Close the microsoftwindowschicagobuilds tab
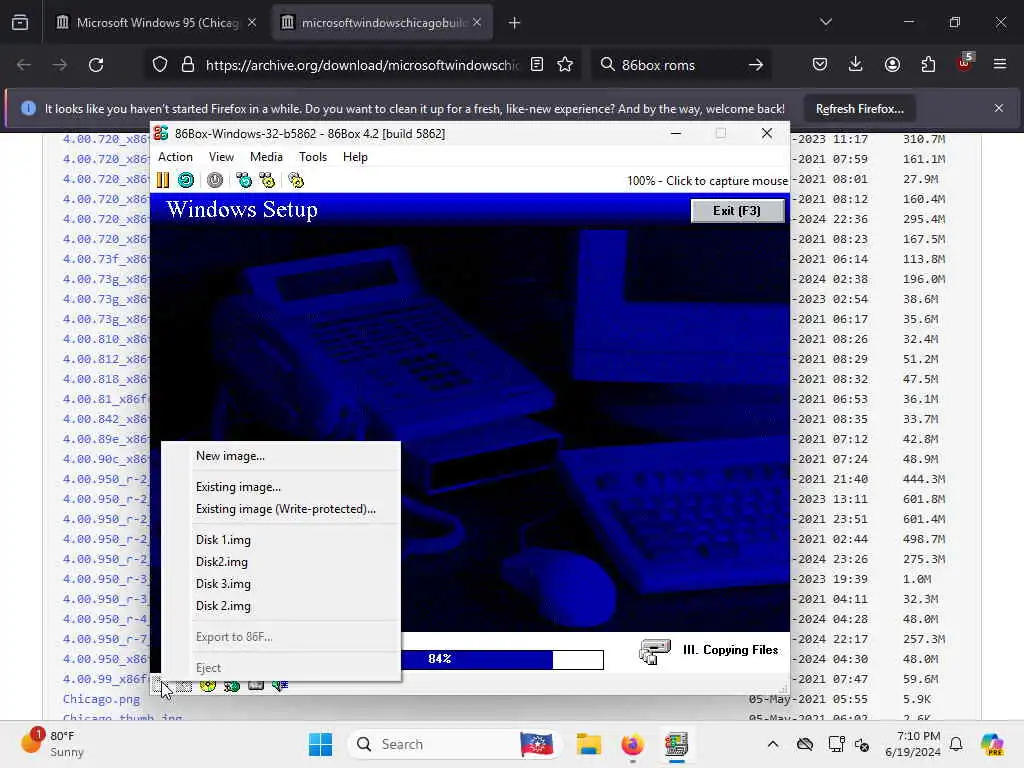The image size is (1024, 768). pyautogui.click(x=477, y=22)
